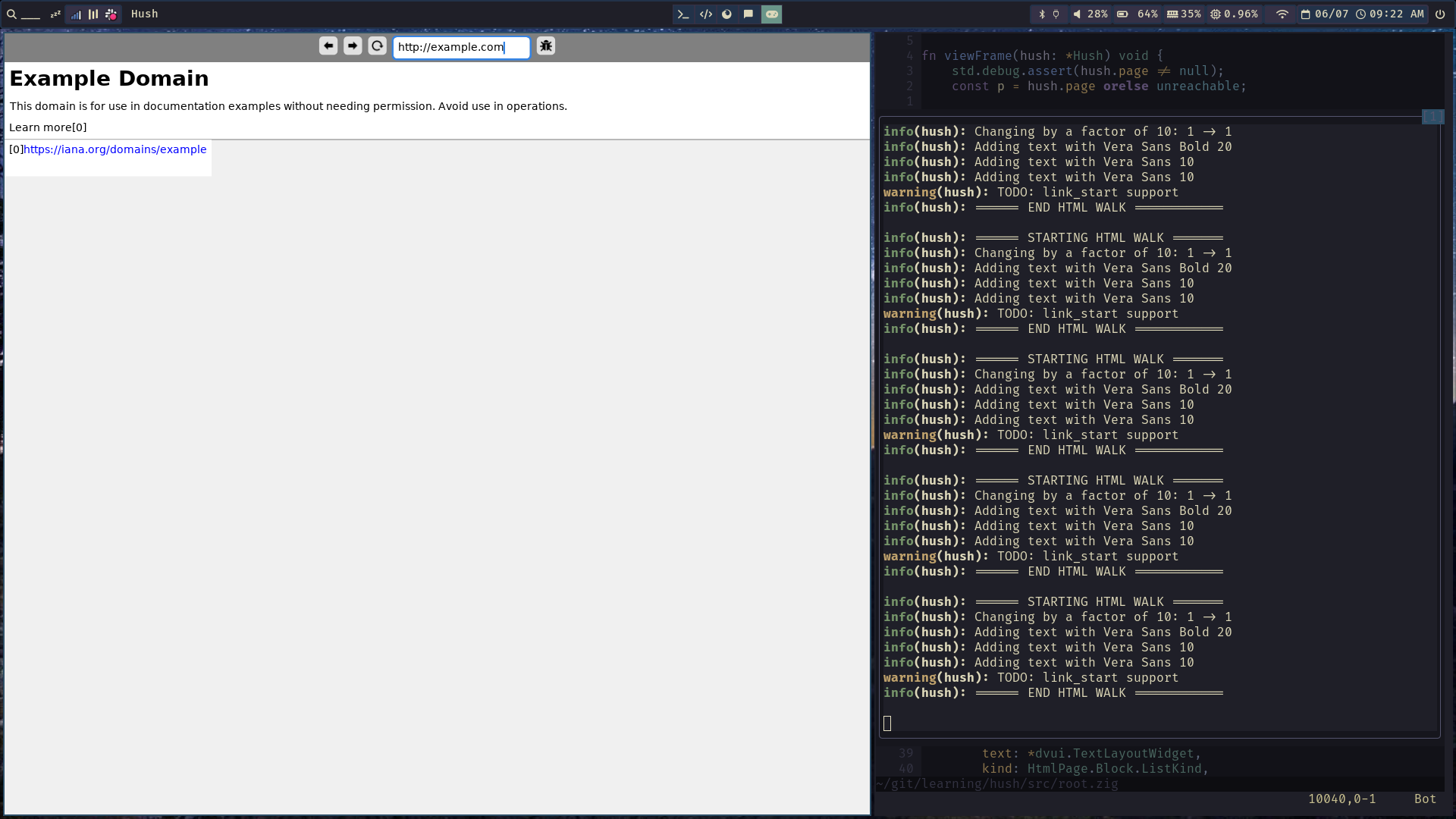The width and height of the screenshot is (1456, 819).
Task: Go back with Hush back arrow
Action: coord(328,46)
